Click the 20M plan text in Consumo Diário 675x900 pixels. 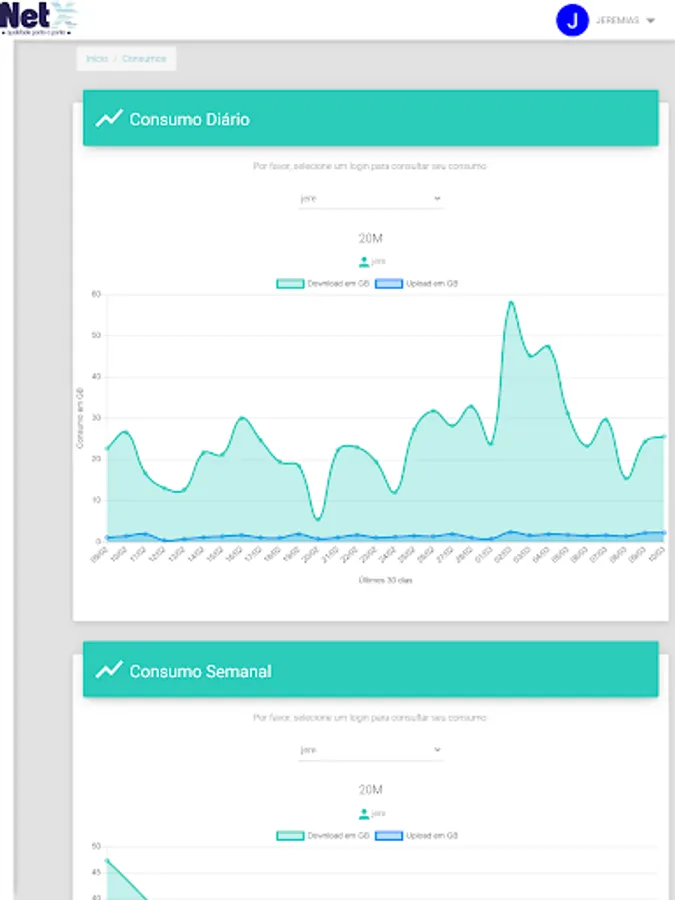click(370, 238)
